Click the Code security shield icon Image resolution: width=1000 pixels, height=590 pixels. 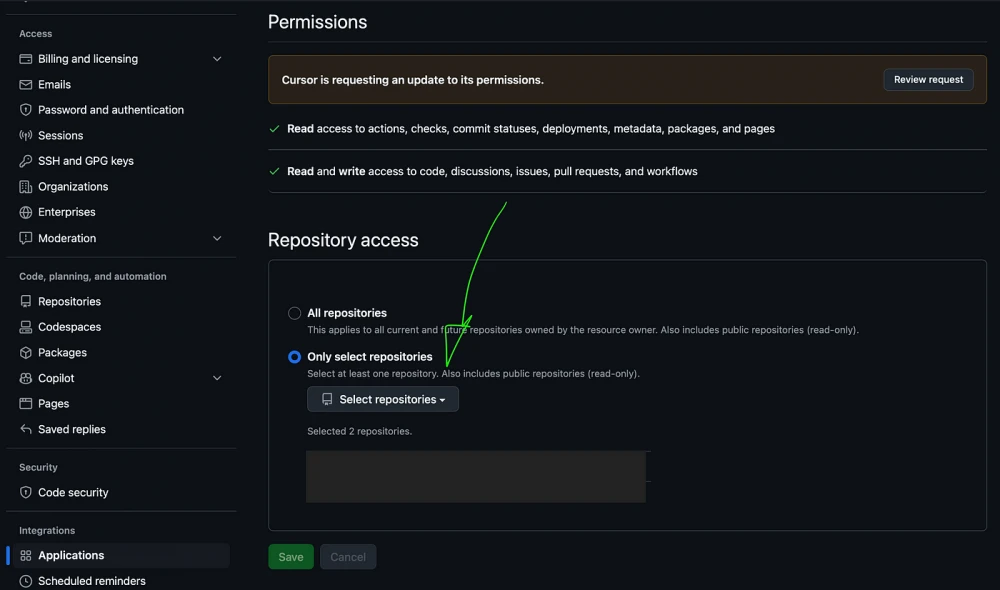tap(26, 493)
